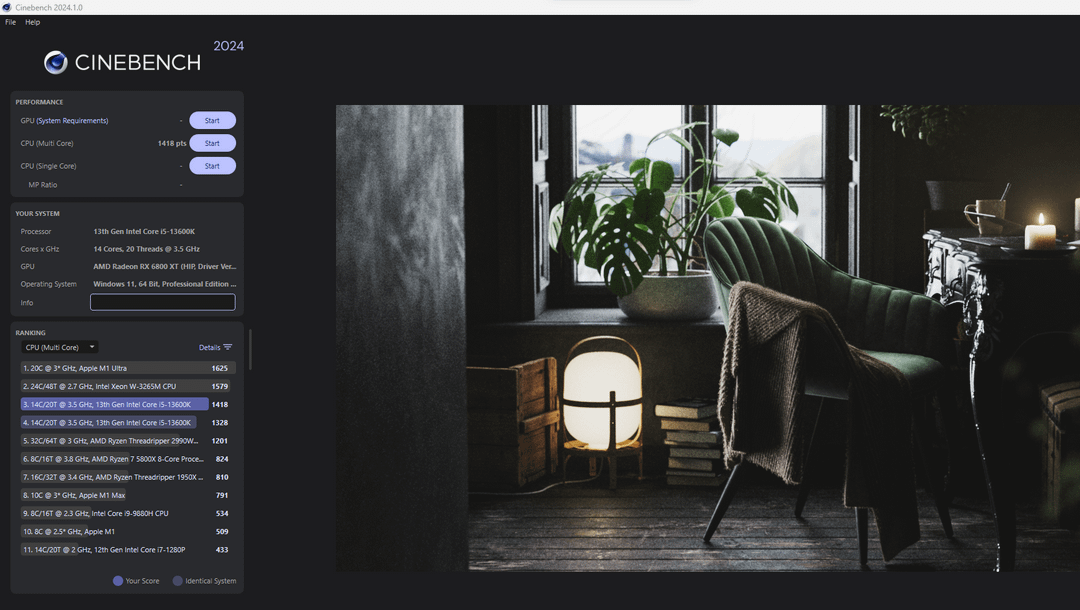Select the Apple M1 Max ranking row

click(x=128, y=495)
